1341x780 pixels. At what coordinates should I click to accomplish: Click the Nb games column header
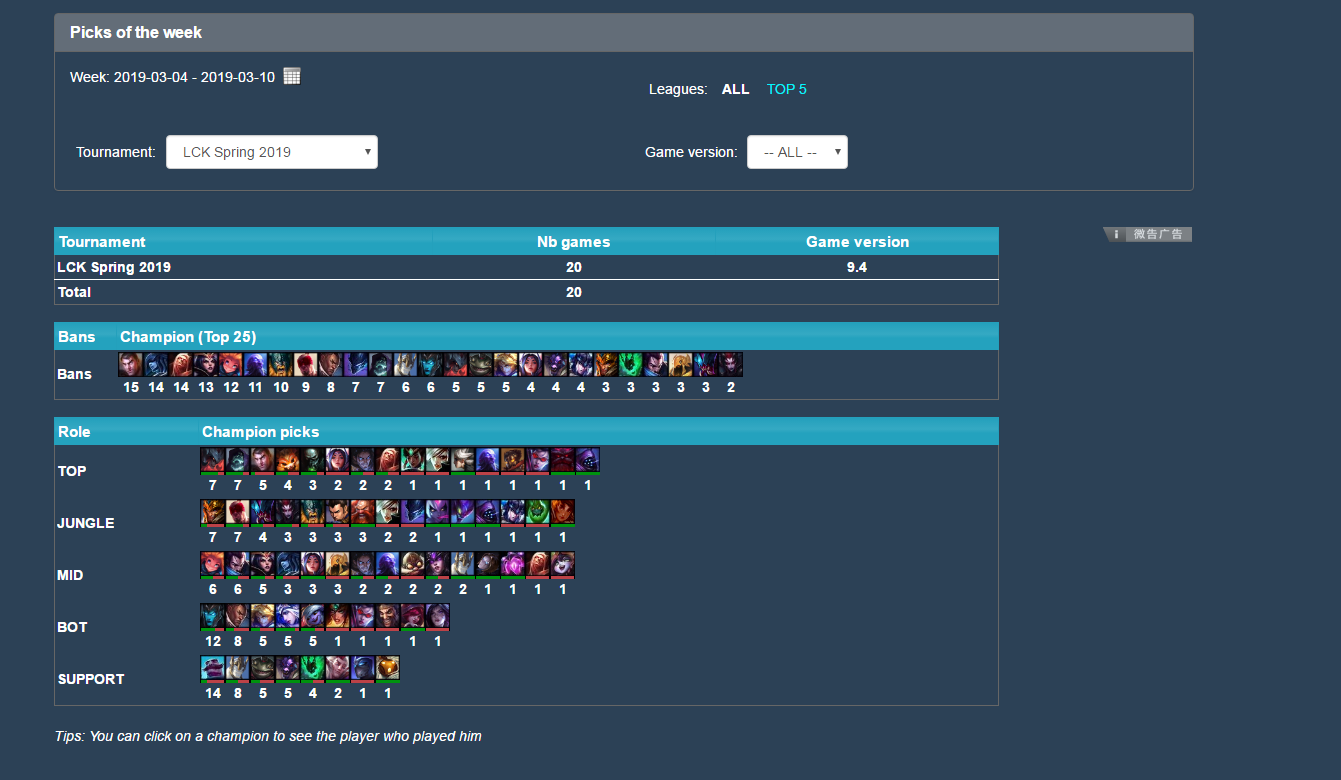pos(573,241)
